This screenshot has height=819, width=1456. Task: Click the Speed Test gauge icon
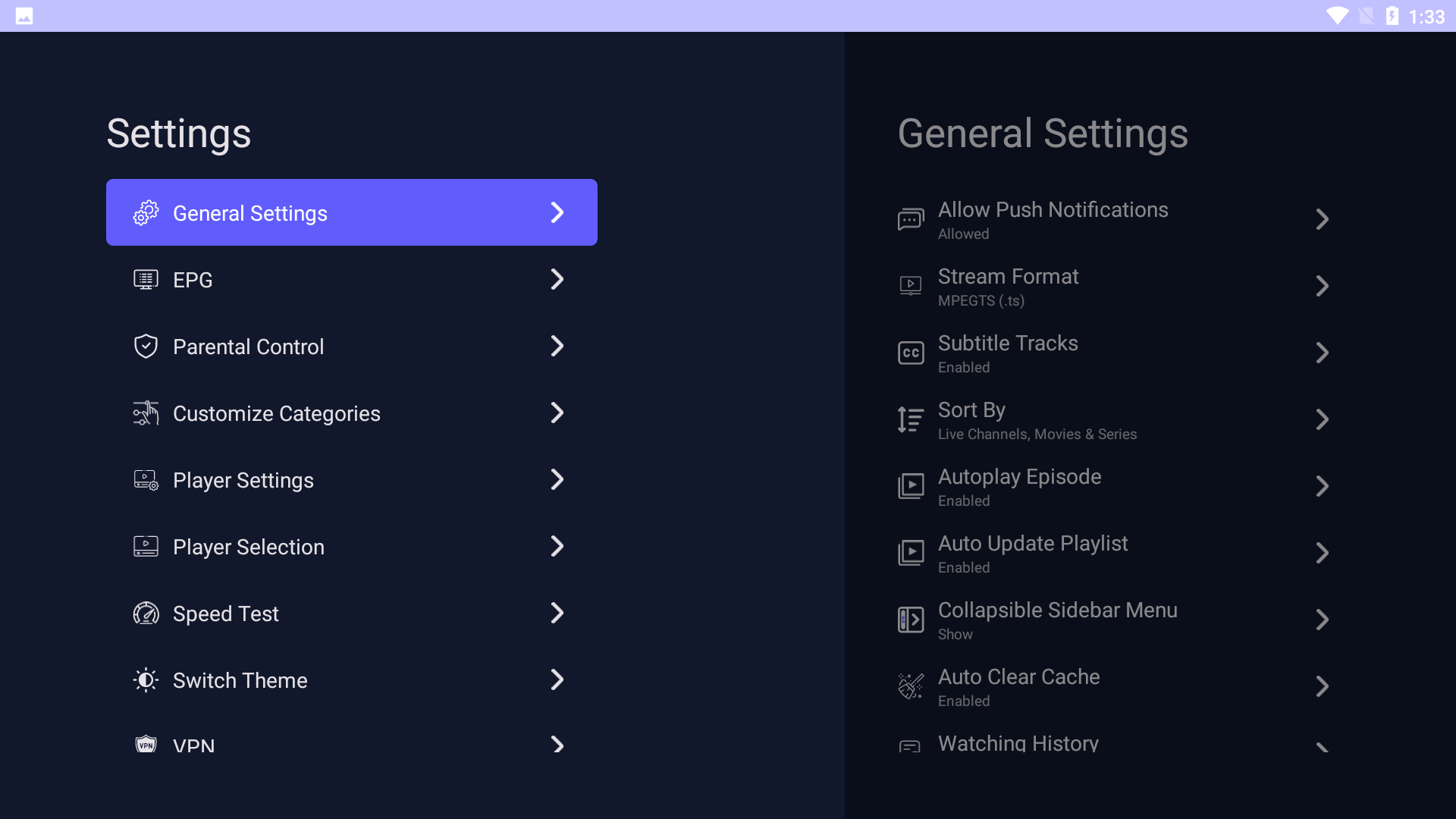coord(146,613)
